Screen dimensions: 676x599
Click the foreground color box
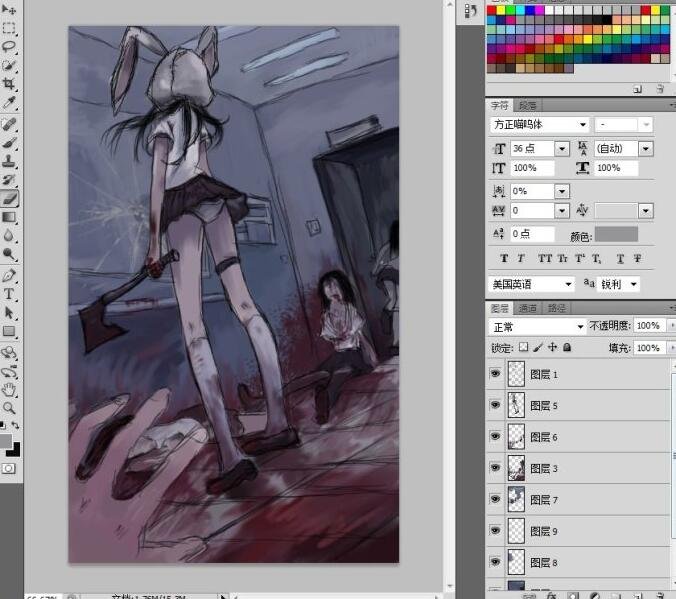pyautogui.click(x=5, y=441)
